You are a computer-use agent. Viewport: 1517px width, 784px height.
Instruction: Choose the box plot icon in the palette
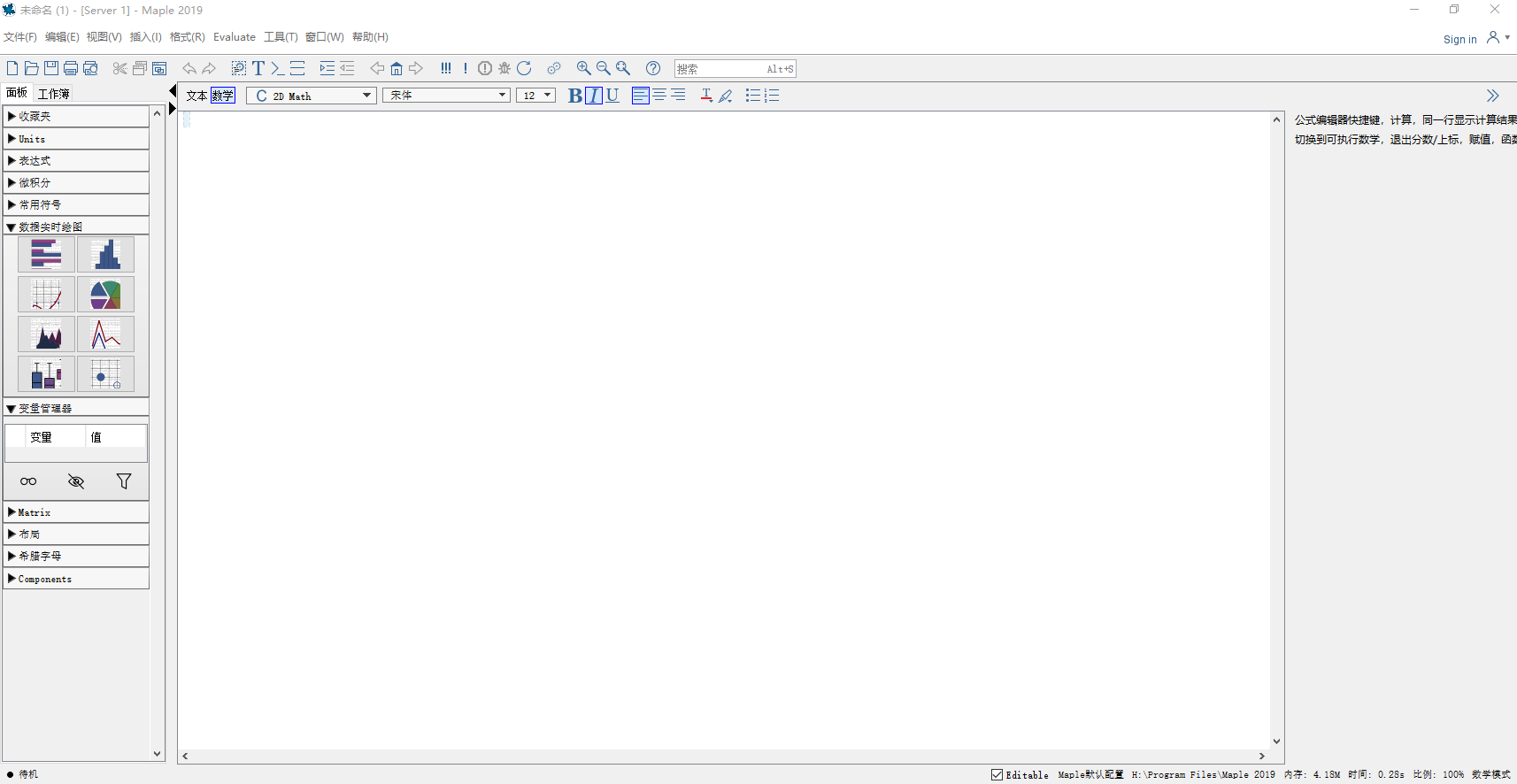(46, 374)
